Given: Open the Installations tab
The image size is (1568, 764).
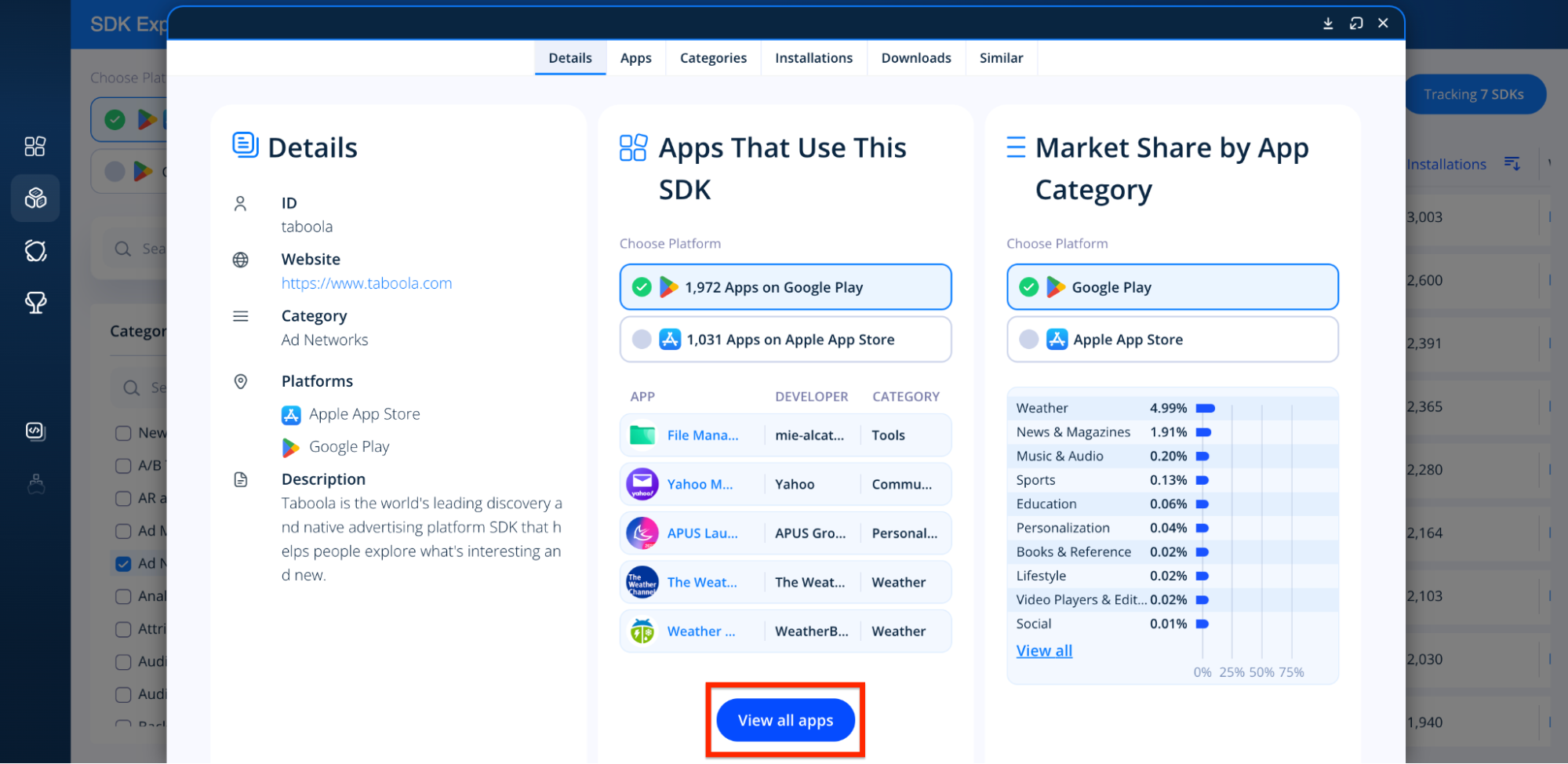Looking at the screenshot, I should coord(814,58).
